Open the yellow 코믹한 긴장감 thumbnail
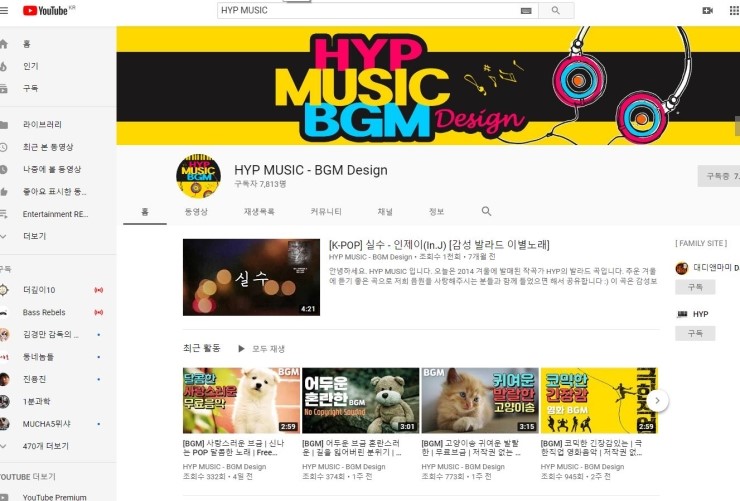The image size is (740, 501). click(x=599, y=401)
